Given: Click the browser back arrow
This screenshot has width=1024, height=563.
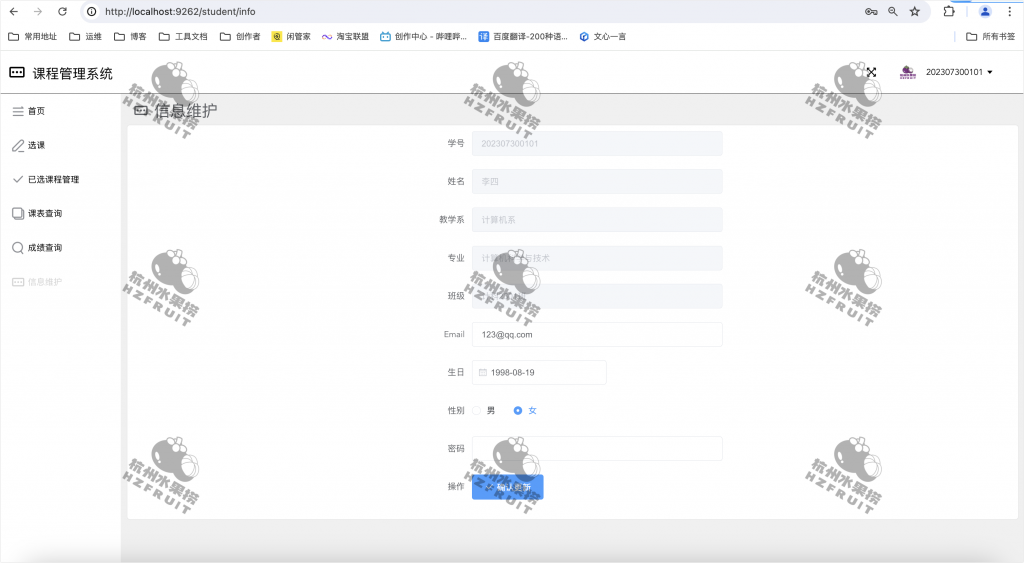Looking at the screenshot, I should 14,12.
